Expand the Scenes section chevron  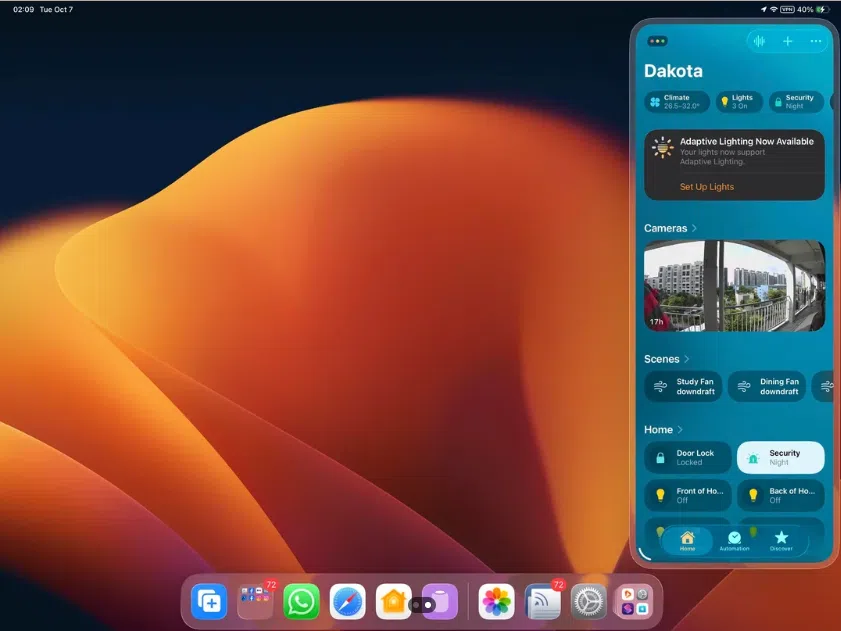point(687,359)
